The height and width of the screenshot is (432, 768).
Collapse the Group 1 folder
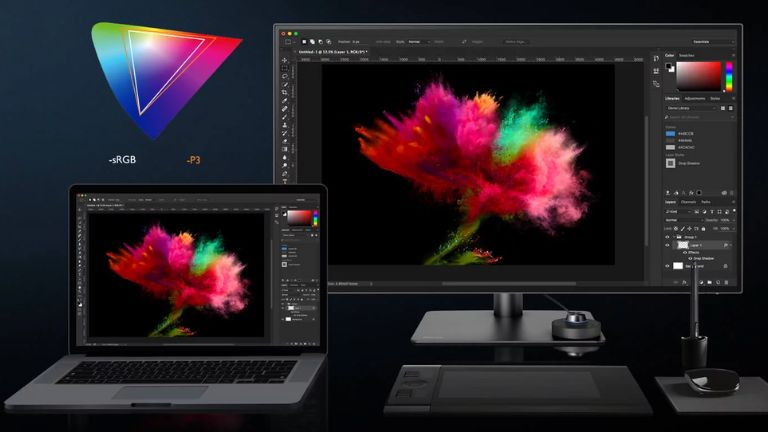click(674, 237)
